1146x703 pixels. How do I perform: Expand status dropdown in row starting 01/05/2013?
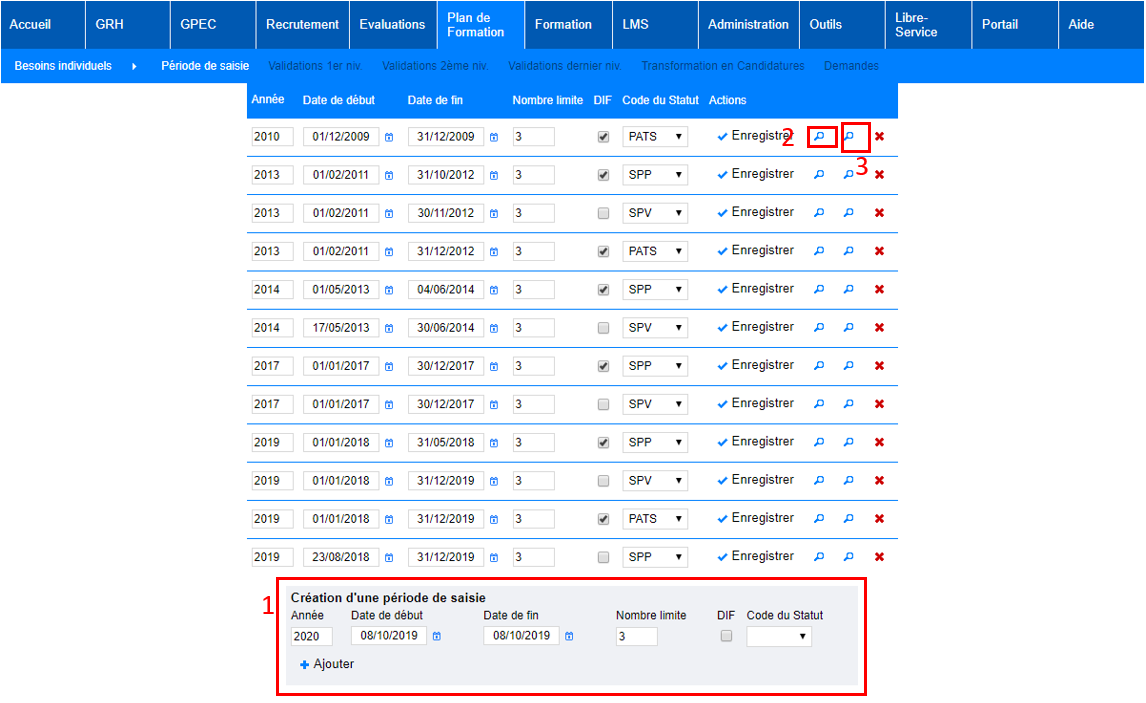(x=655, y=290)
